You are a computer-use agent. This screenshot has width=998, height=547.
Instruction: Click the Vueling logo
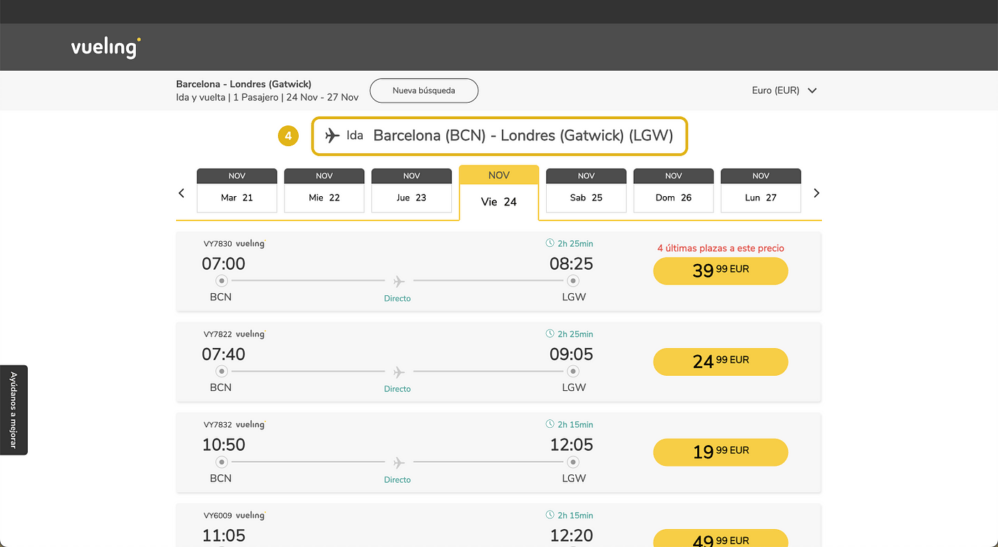(x=106, y=48)
